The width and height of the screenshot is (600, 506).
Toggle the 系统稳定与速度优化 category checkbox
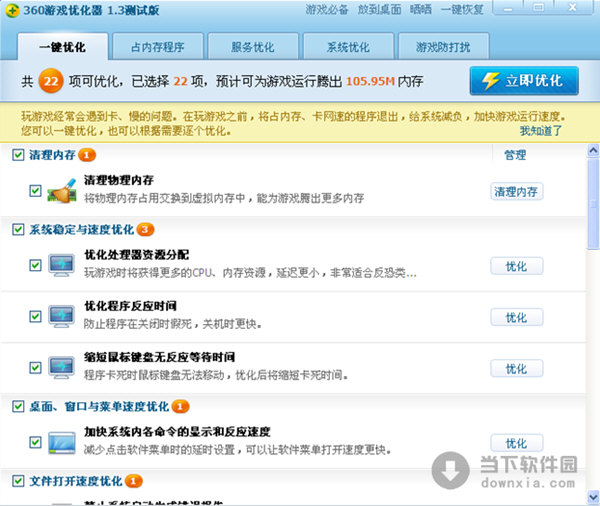(18, 230)
